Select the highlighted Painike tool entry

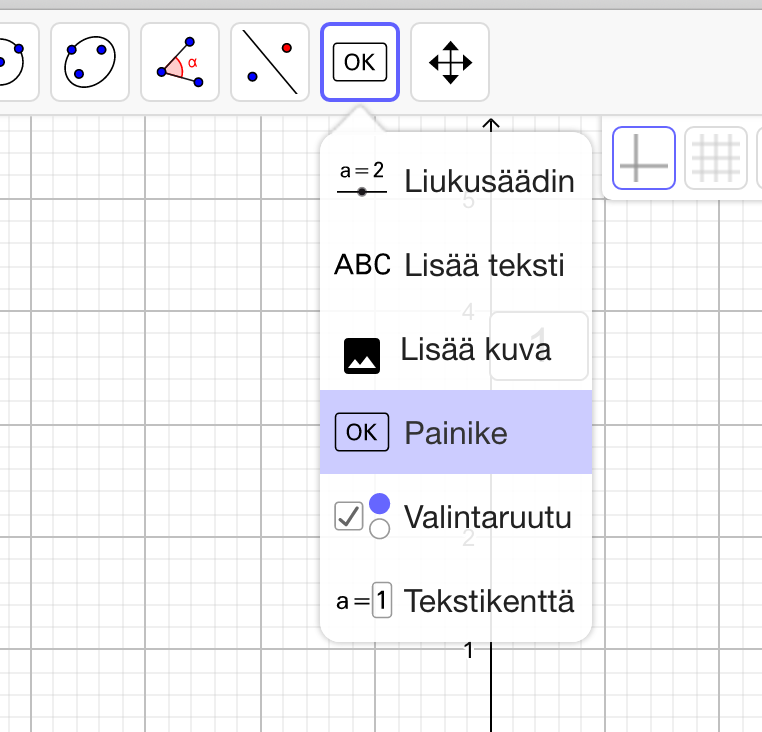456,433
